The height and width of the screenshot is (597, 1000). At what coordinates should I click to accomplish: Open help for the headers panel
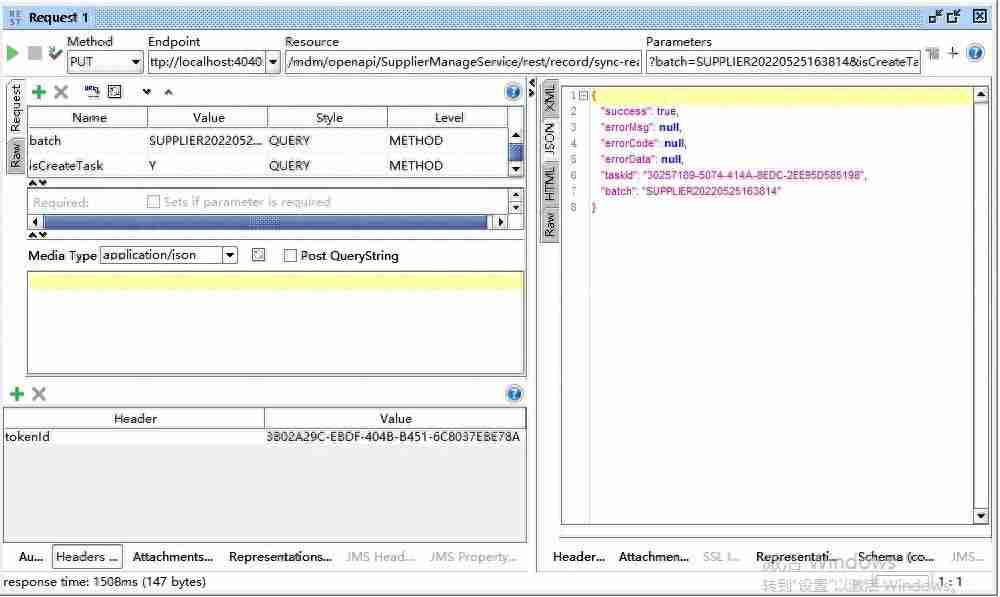pyautogui.click(x=514, y=394)
